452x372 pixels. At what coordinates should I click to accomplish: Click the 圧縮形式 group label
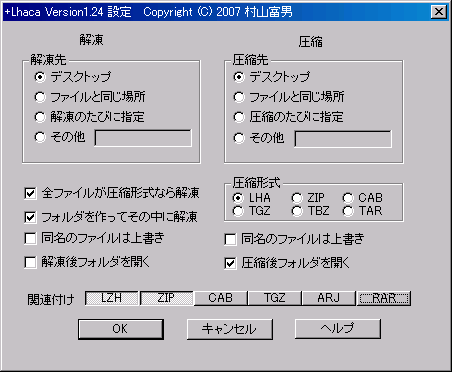tap(257, 183)
